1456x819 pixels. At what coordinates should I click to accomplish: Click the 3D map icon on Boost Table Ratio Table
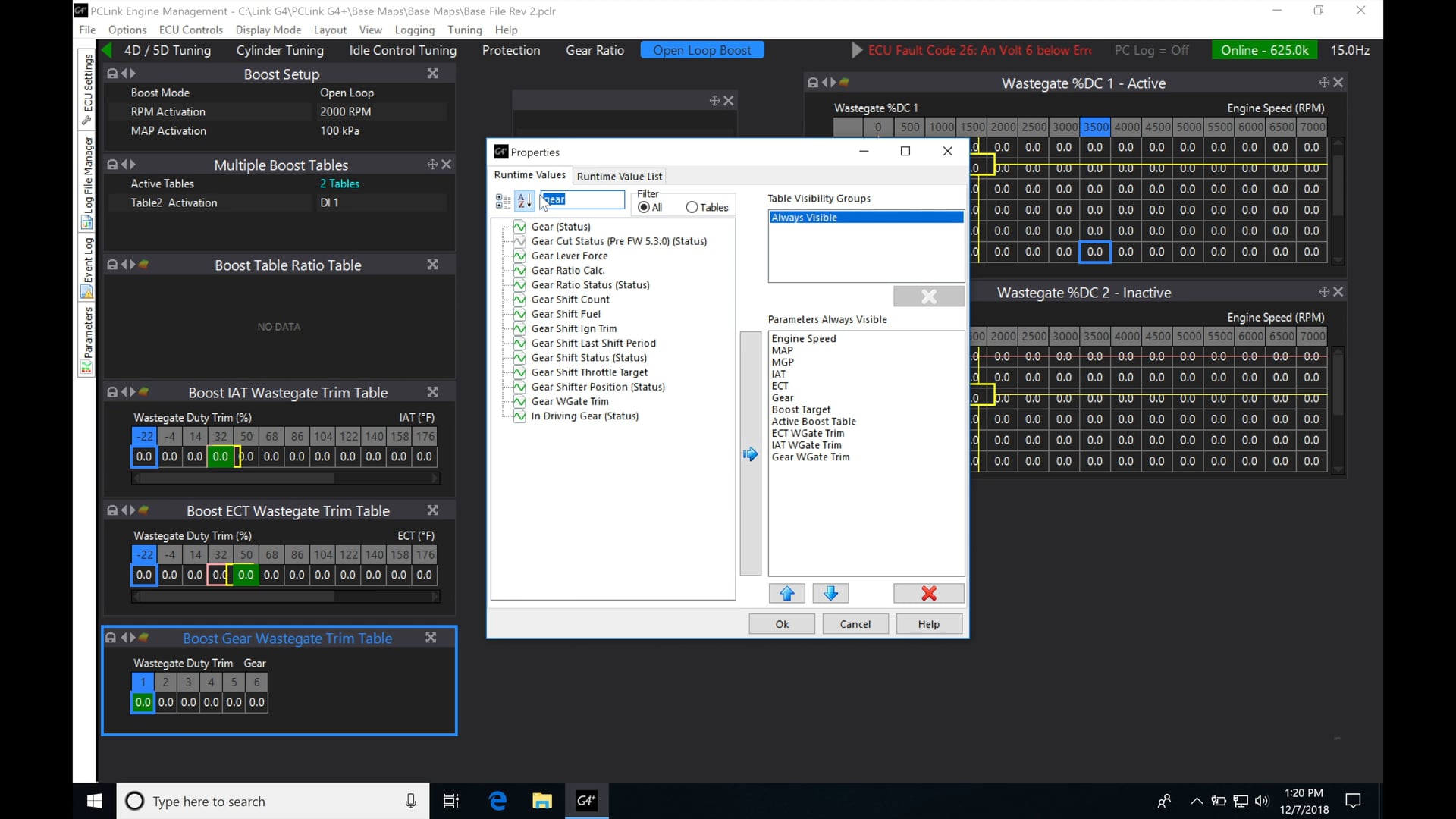point(143,265)
